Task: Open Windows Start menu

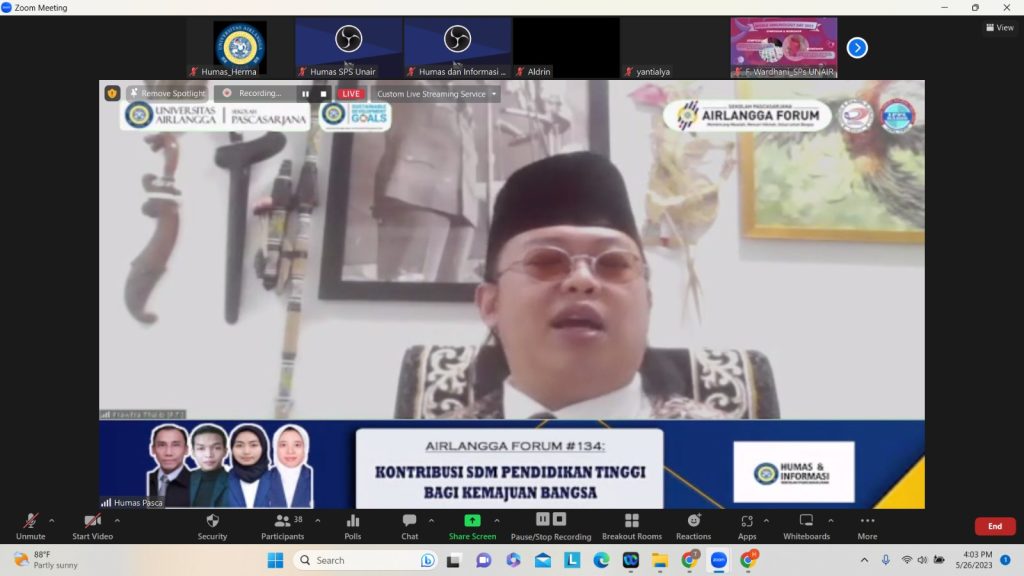Action: (276, 560)
